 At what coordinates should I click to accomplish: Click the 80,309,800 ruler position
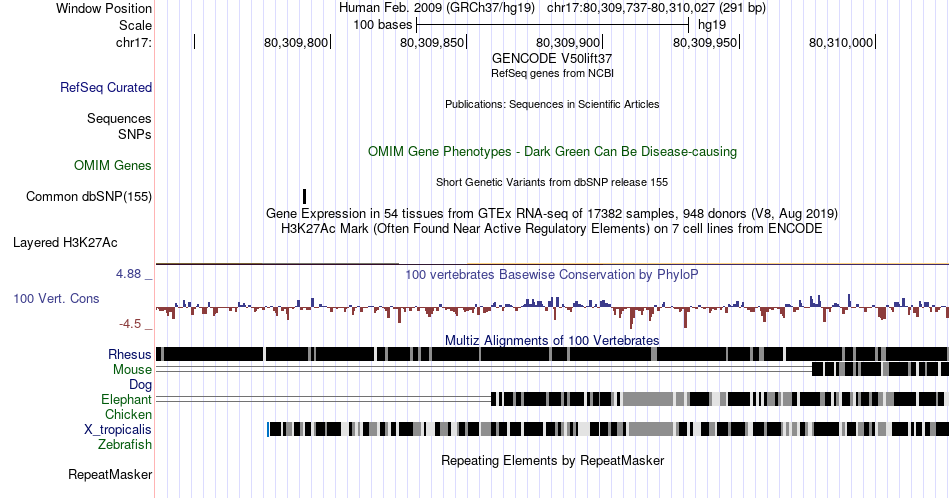(296, 42)
